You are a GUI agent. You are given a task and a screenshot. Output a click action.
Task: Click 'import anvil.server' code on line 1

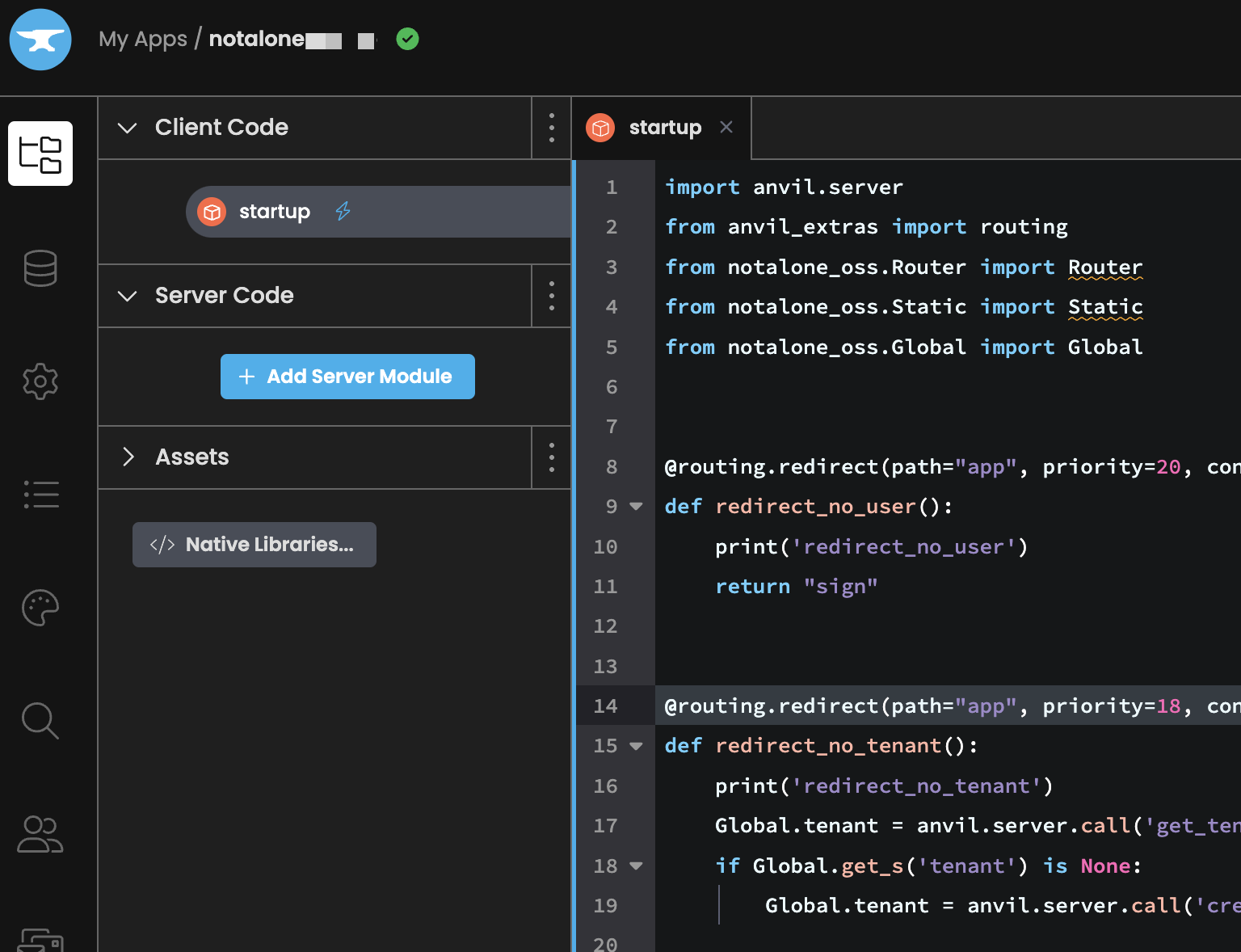click(x=784, y=187)
